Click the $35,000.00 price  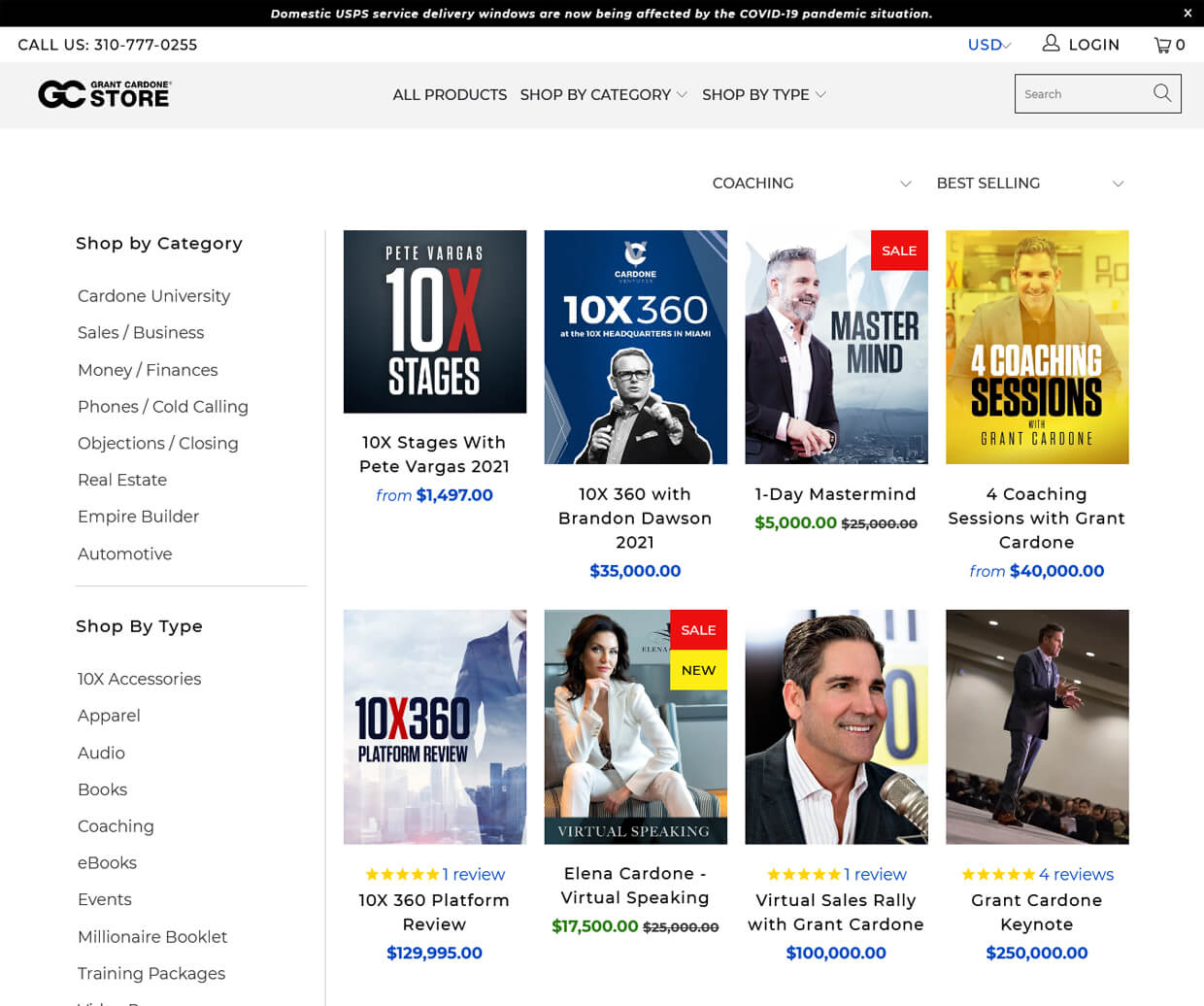pyautogui.click(x=635, y=571)
